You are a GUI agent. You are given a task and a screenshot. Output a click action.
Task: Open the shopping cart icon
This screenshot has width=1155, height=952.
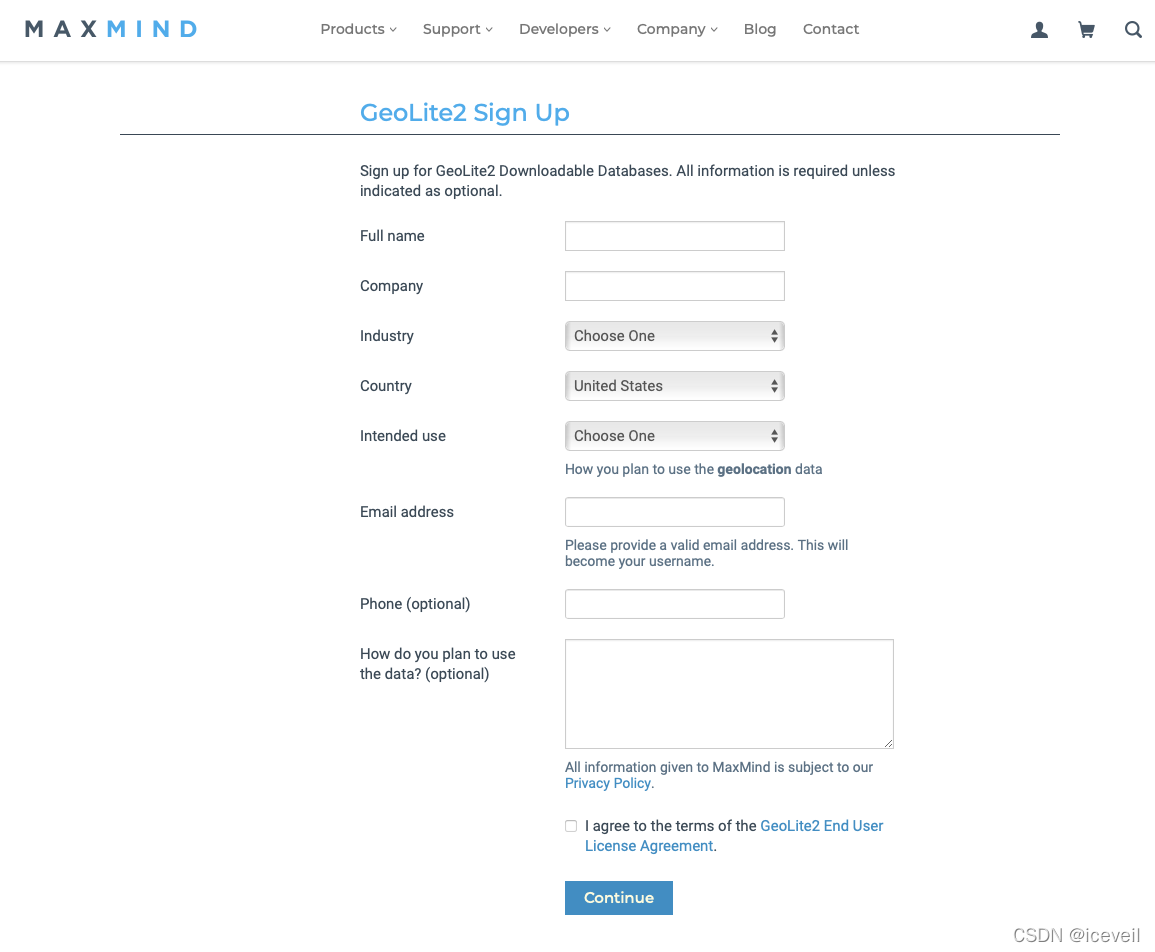point(1086,30)
